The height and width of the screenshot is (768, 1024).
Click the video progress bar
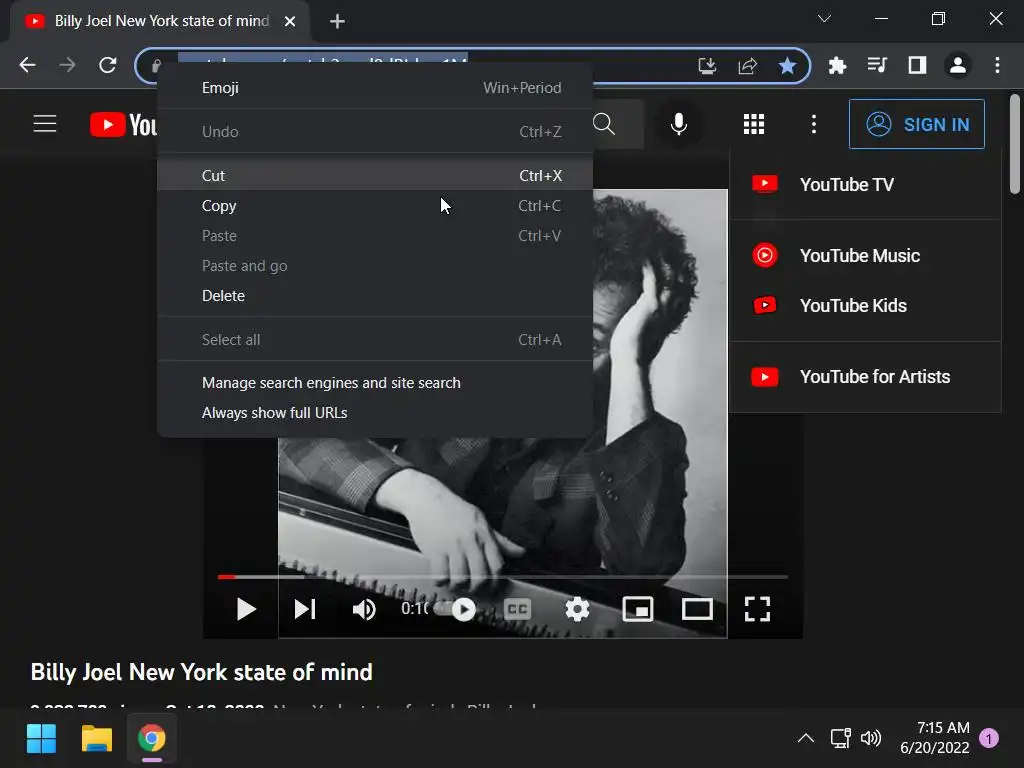503,577
